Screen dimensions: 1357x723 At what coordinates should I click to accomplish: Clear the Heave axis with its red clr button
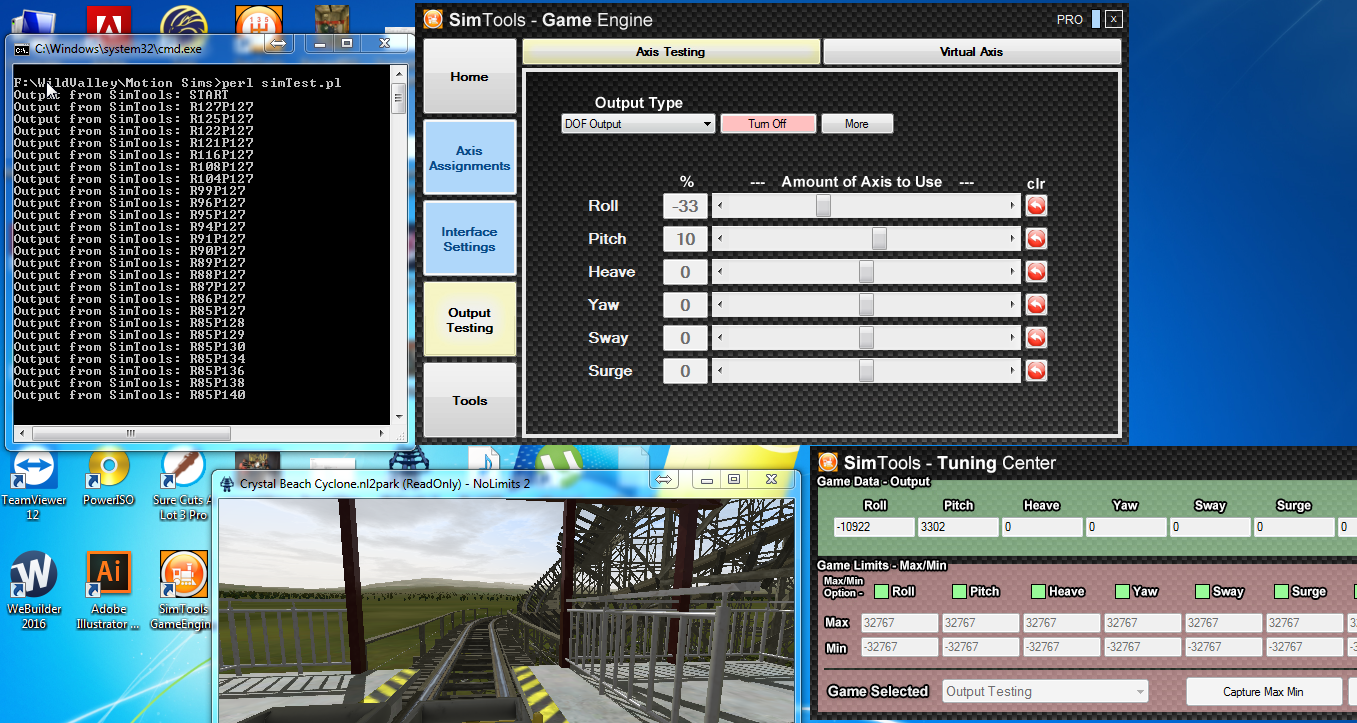pos(1036,272)
